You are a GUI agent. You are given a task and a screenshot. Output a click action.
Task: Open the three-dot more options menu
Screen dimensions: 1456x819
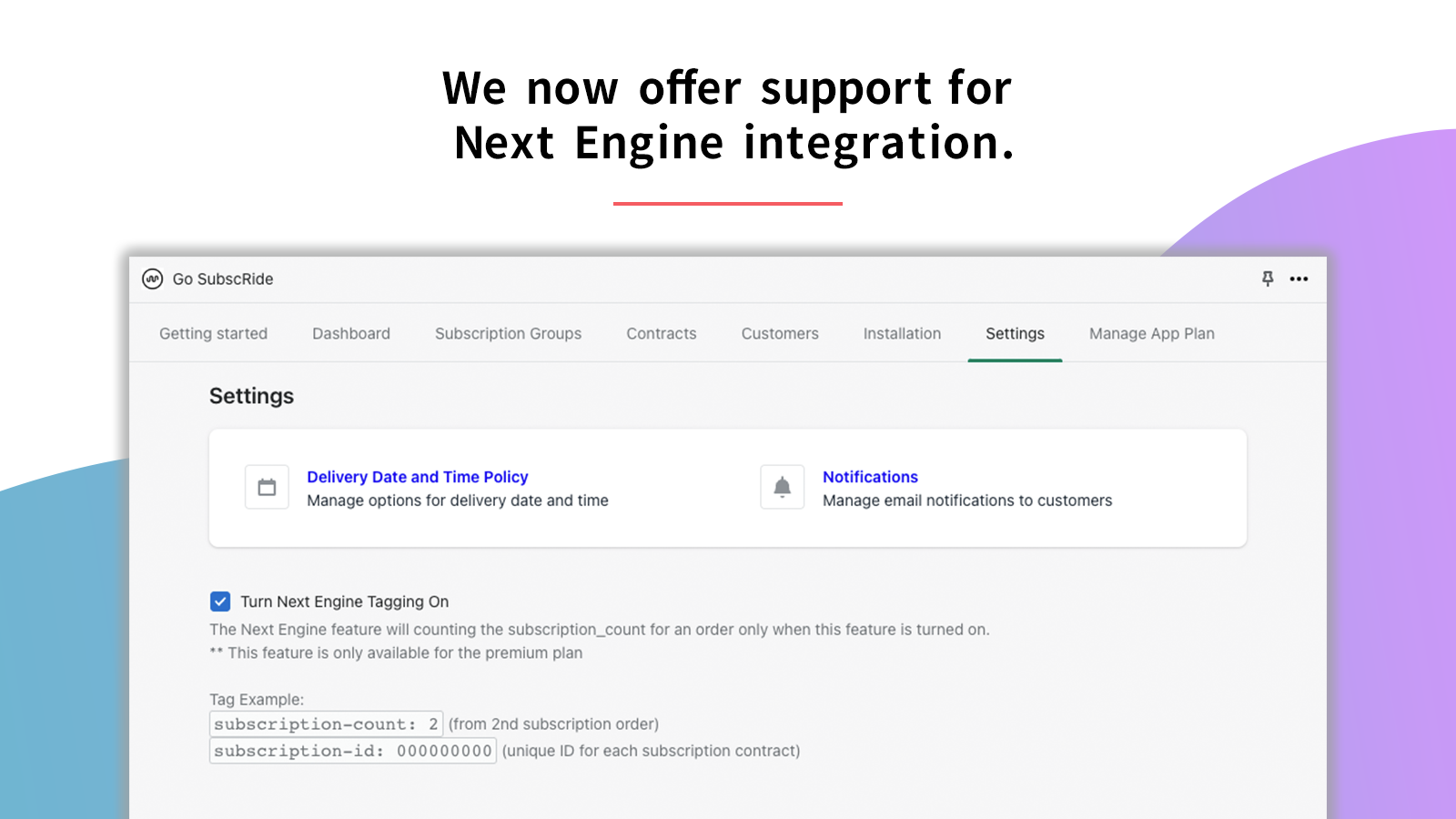[x=1299, y=279]
